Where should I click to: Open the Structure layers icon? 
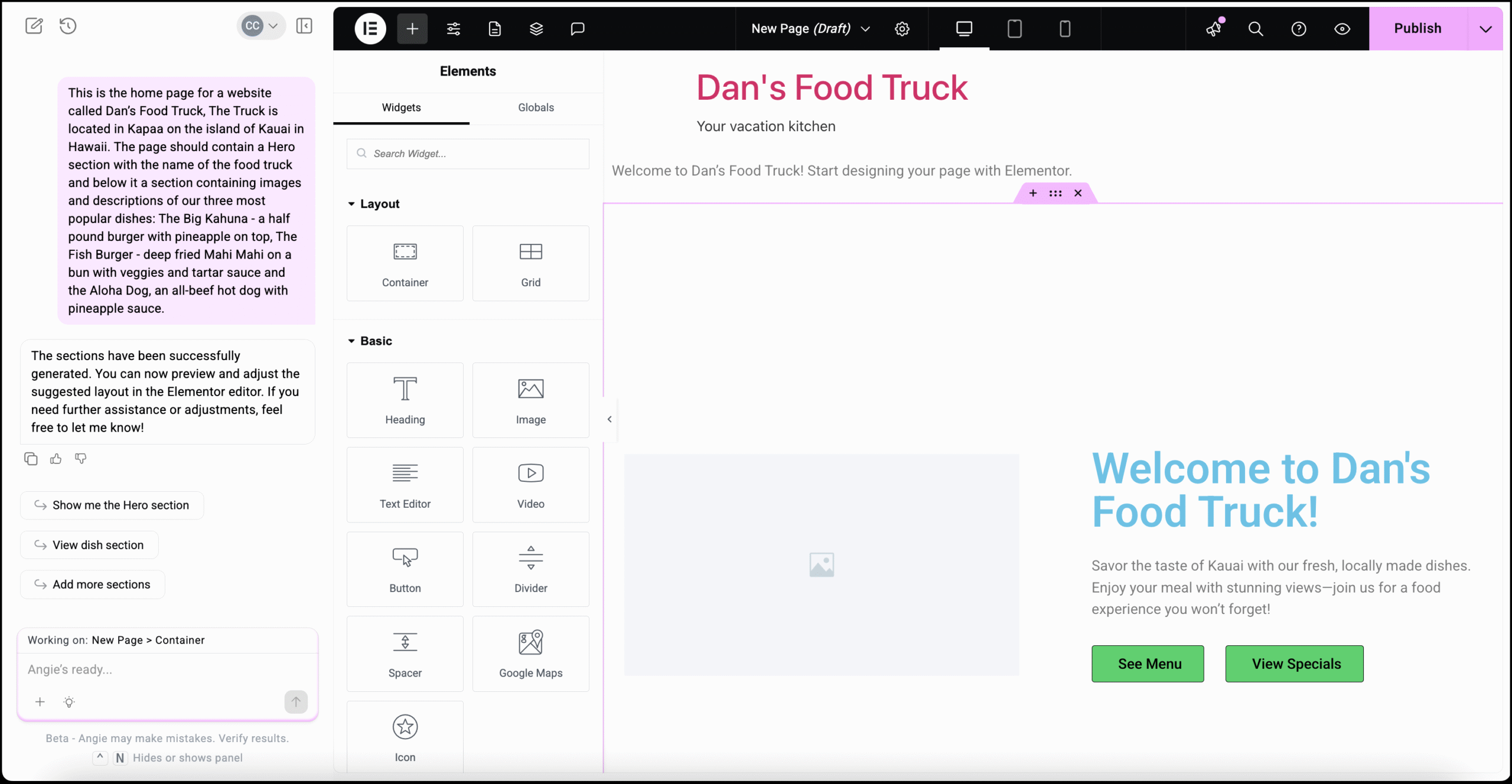tap(536, 28)
